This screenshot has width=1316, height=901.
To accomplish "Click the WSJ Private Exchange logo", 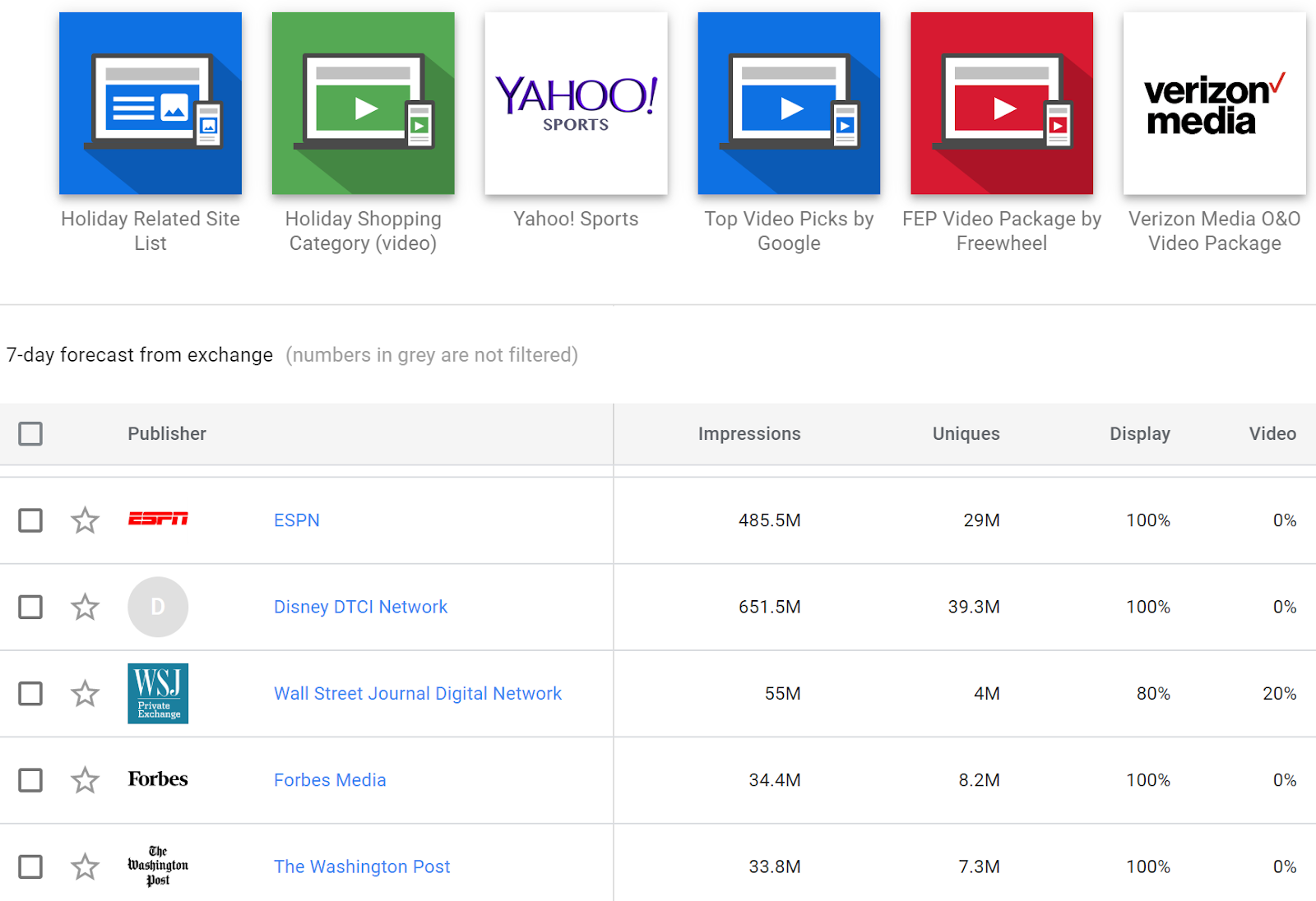I will (x=158, y=693).
